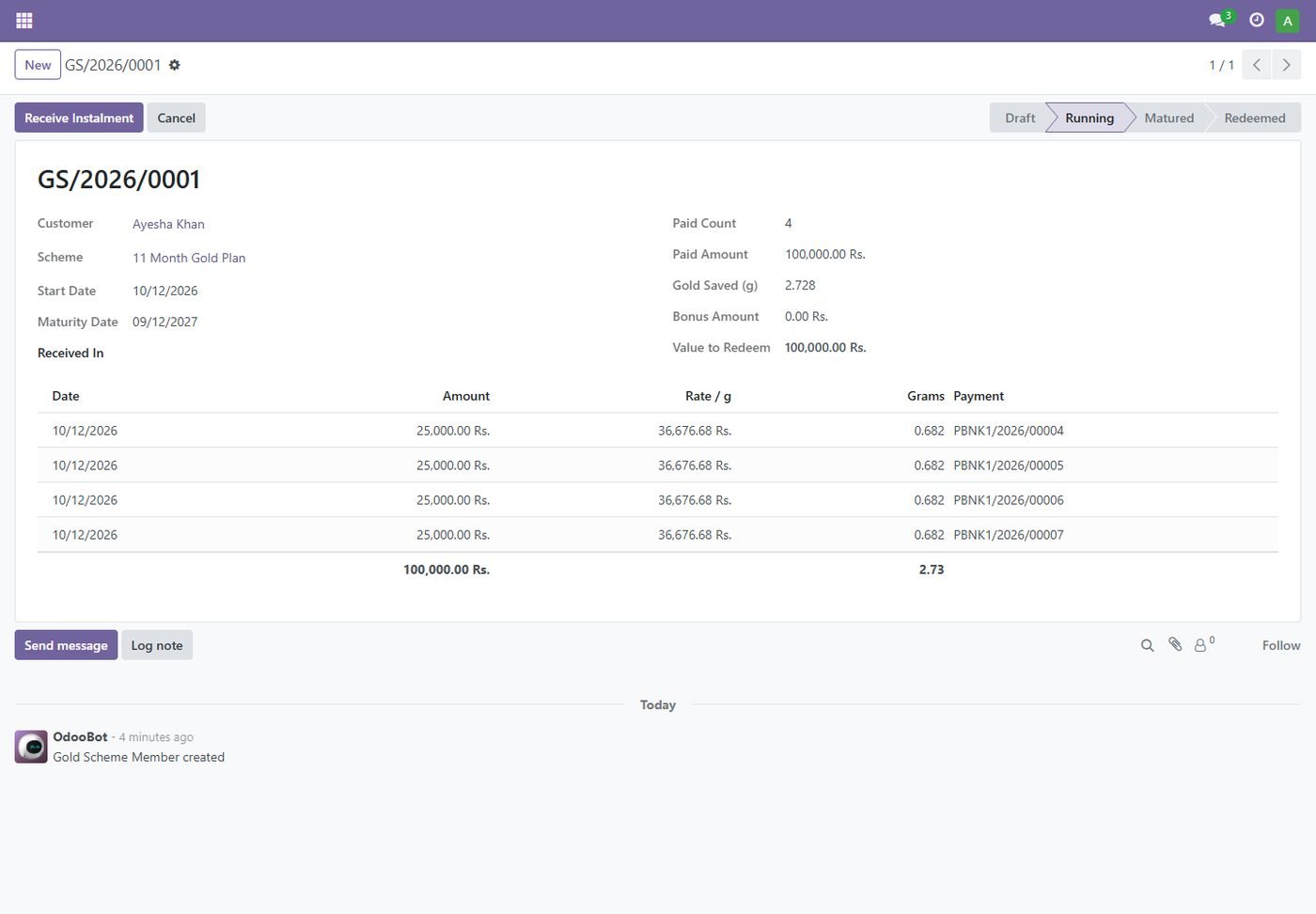Click the Bonus Amount value 0.00 Rs.

tap(807, 316)
